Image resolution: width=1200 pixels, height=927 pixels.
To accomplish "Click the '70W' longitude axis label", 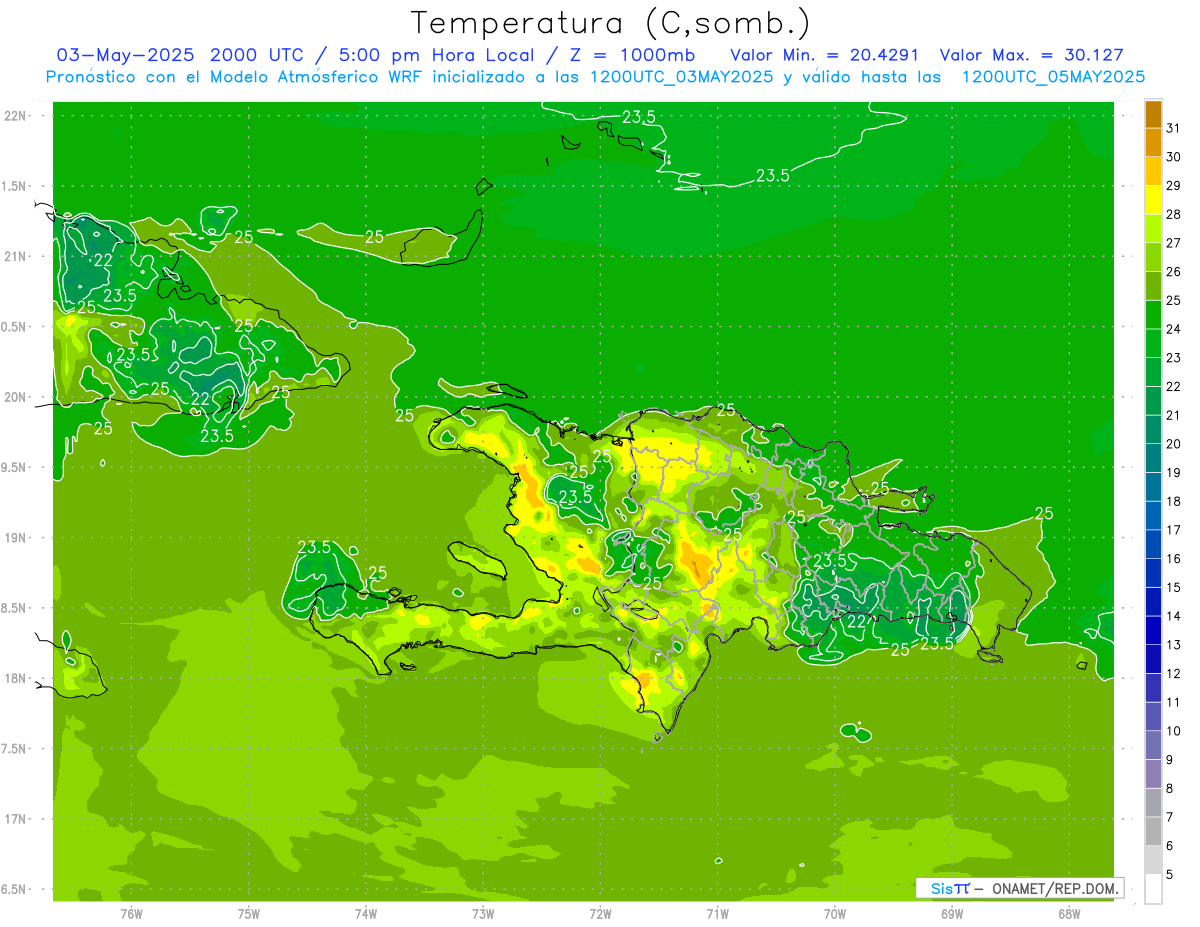I will 835,914.
